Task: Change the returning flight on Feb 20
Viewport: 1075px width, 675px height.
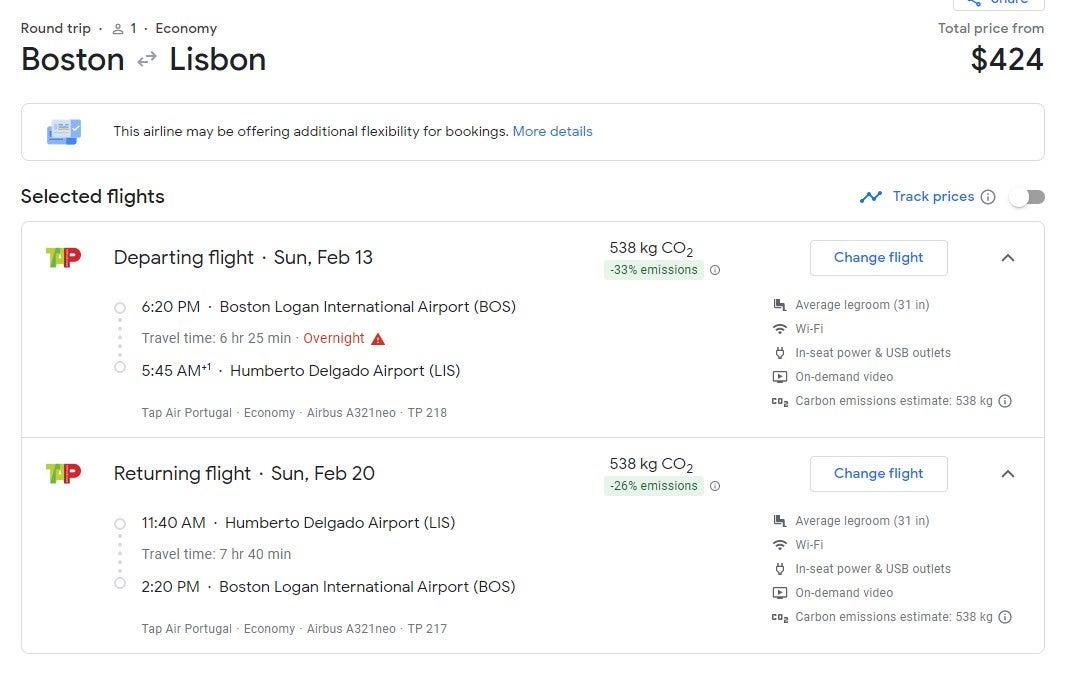Action: pyautogui.click(x=878, y=474)
